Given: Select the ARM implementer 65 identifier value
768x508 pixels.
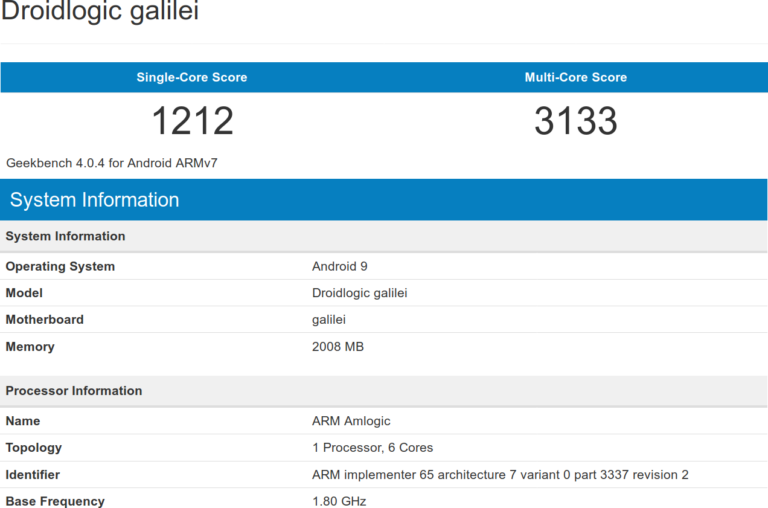Looking at the screenshot, I should click(x=500, y=475).
